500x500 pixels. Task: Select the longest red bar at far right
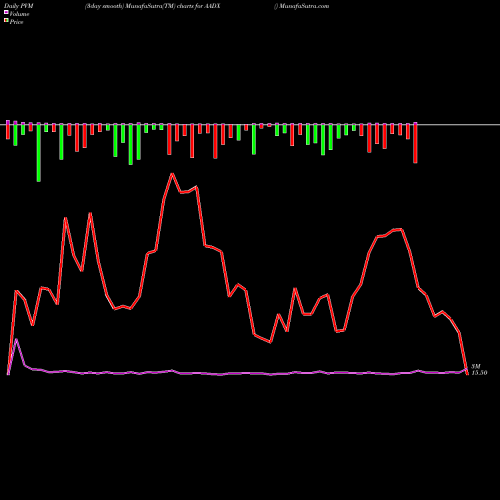click(x=415, y=144)
